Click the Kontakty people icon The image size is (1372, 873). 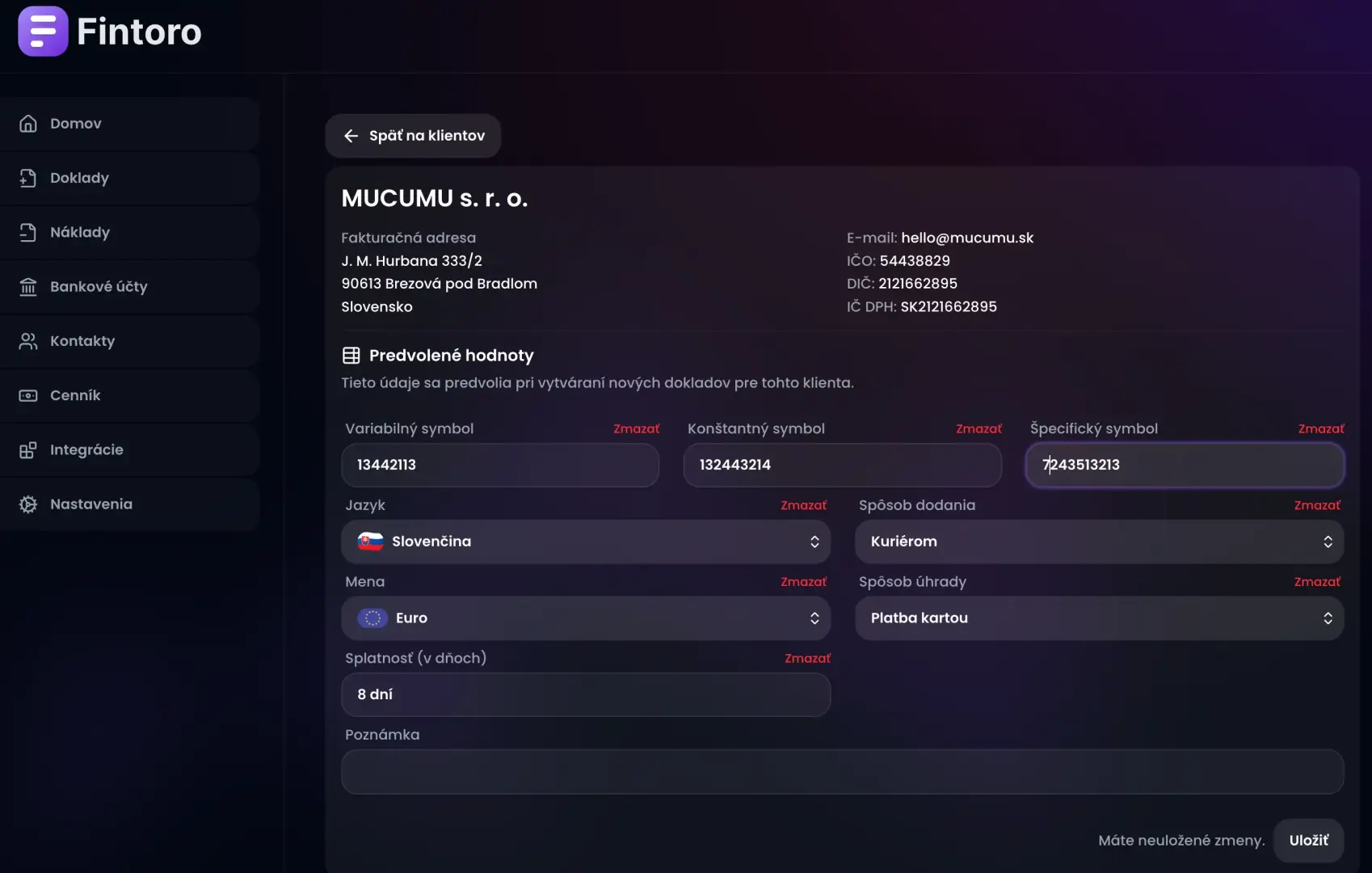point(28,341)
